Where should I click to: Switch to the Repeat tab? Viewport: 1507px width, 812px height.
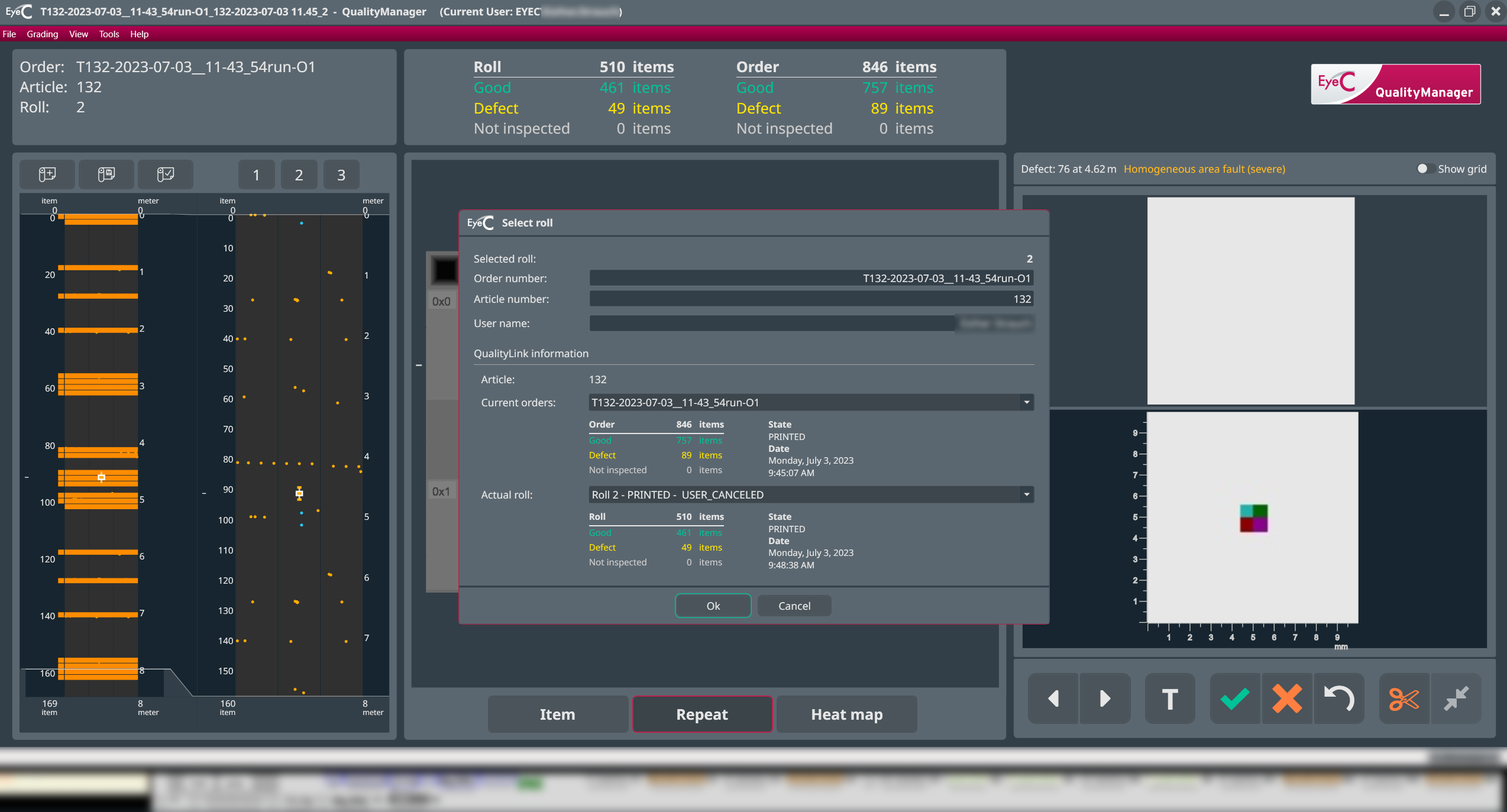[x=703, y=714]
